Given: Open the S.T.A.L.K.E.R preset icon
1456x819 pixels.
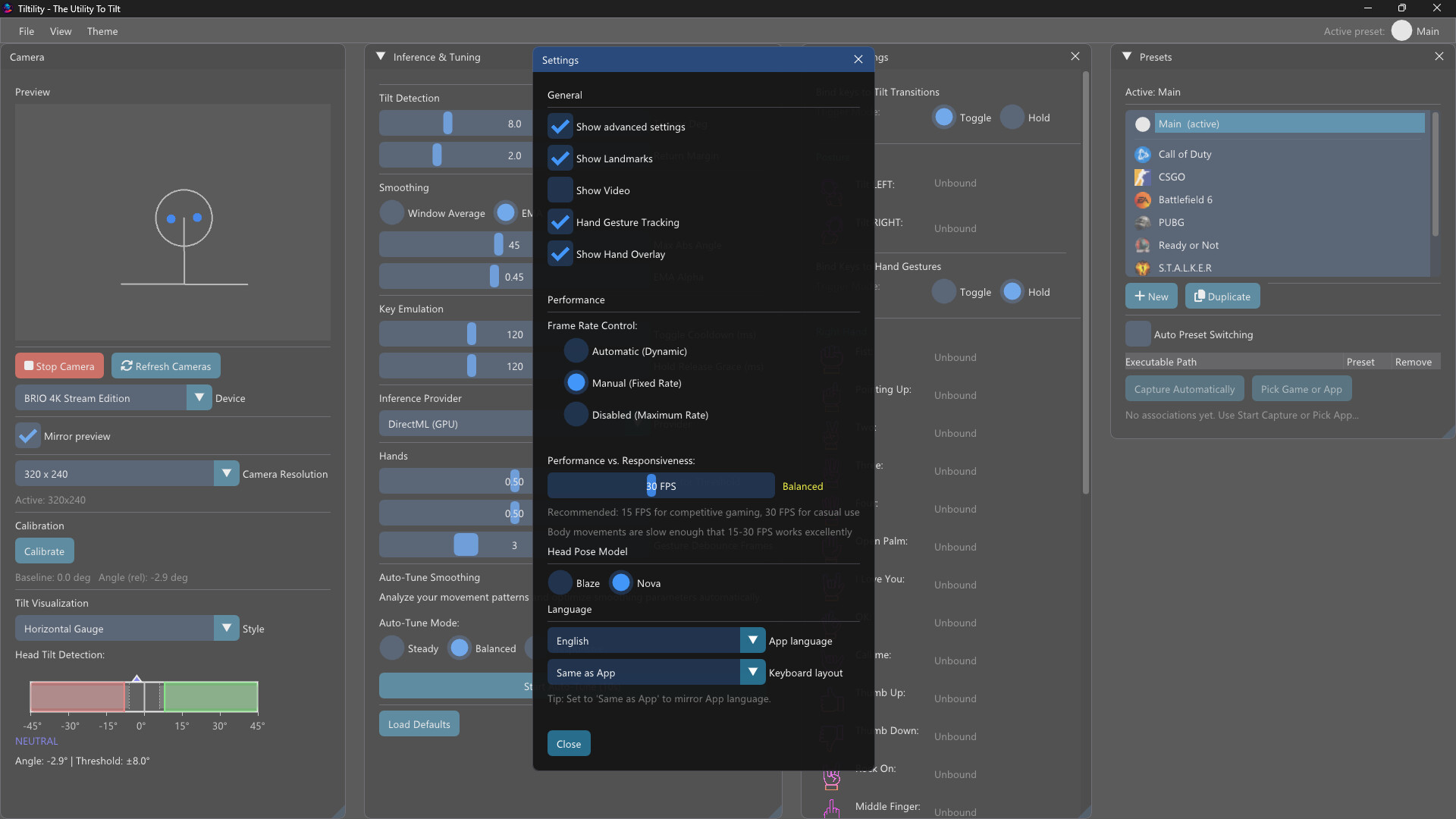Looking at the screenshot, I should pyautogui.click(x=1142, y=268).
